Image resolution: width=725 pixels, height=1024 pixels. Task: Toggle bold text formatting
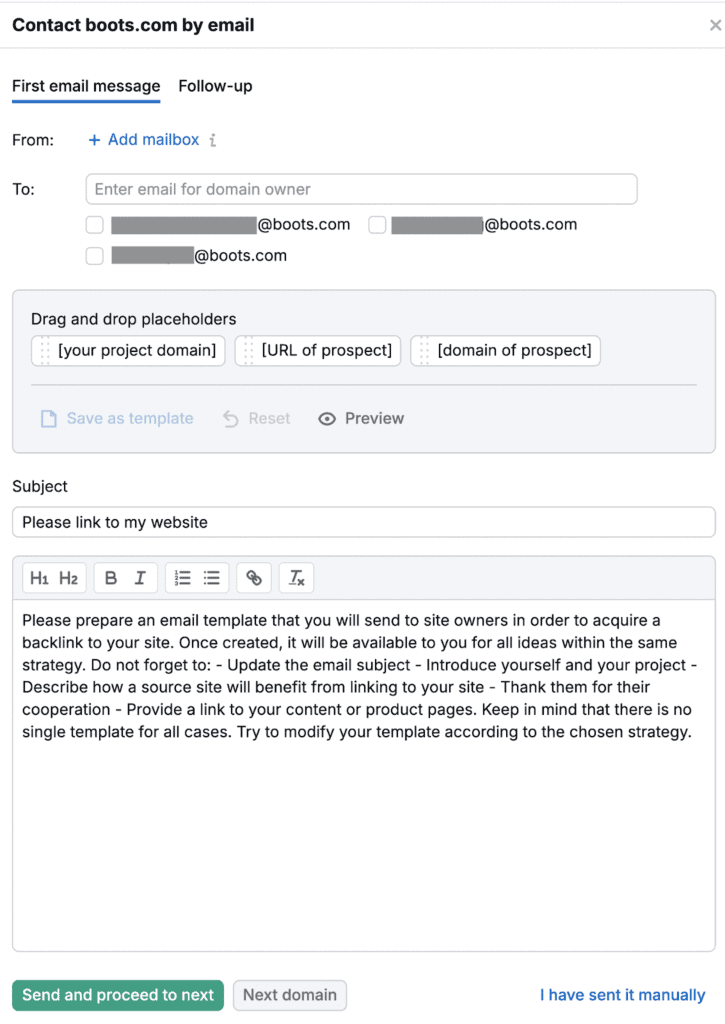111,578
